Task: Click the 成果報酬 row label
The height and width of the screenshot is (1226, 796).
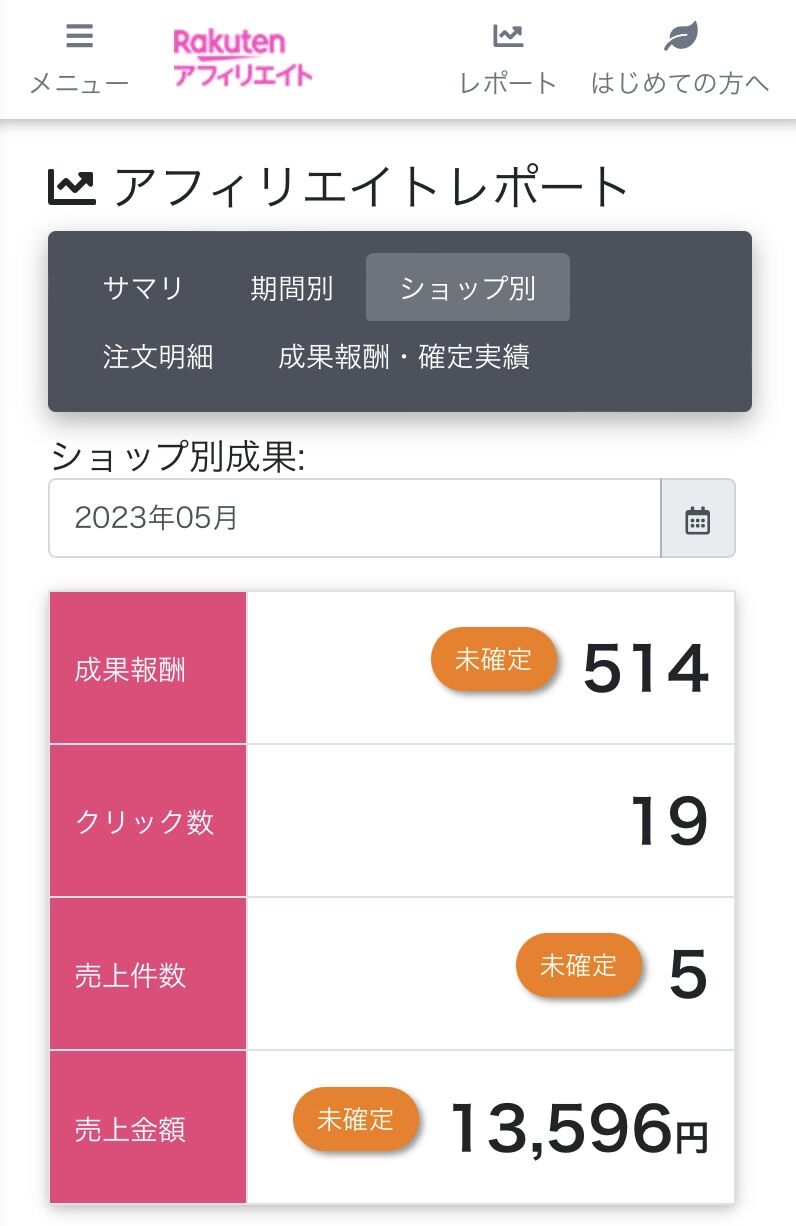Action: 130,669
